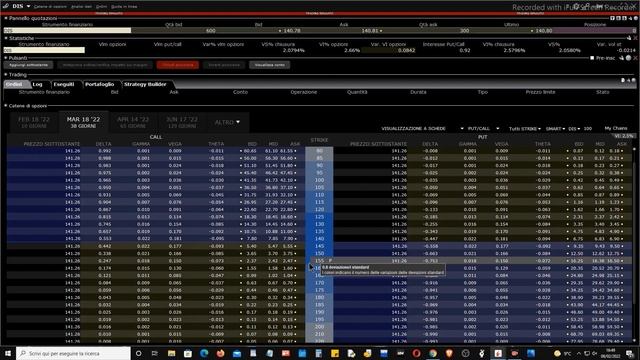Close the Statistiche panel with its X icon
Image resolution: width=640 pixels, height=360 pixels.
[x=635, y=38]
